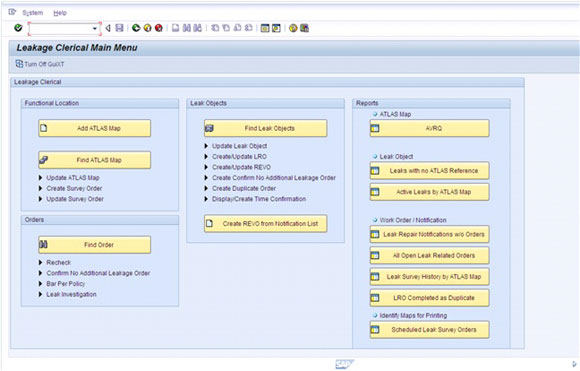580x371 pixels.
Task: Click the Turn Off GuiXT icon
Action: tap(19, 64)
